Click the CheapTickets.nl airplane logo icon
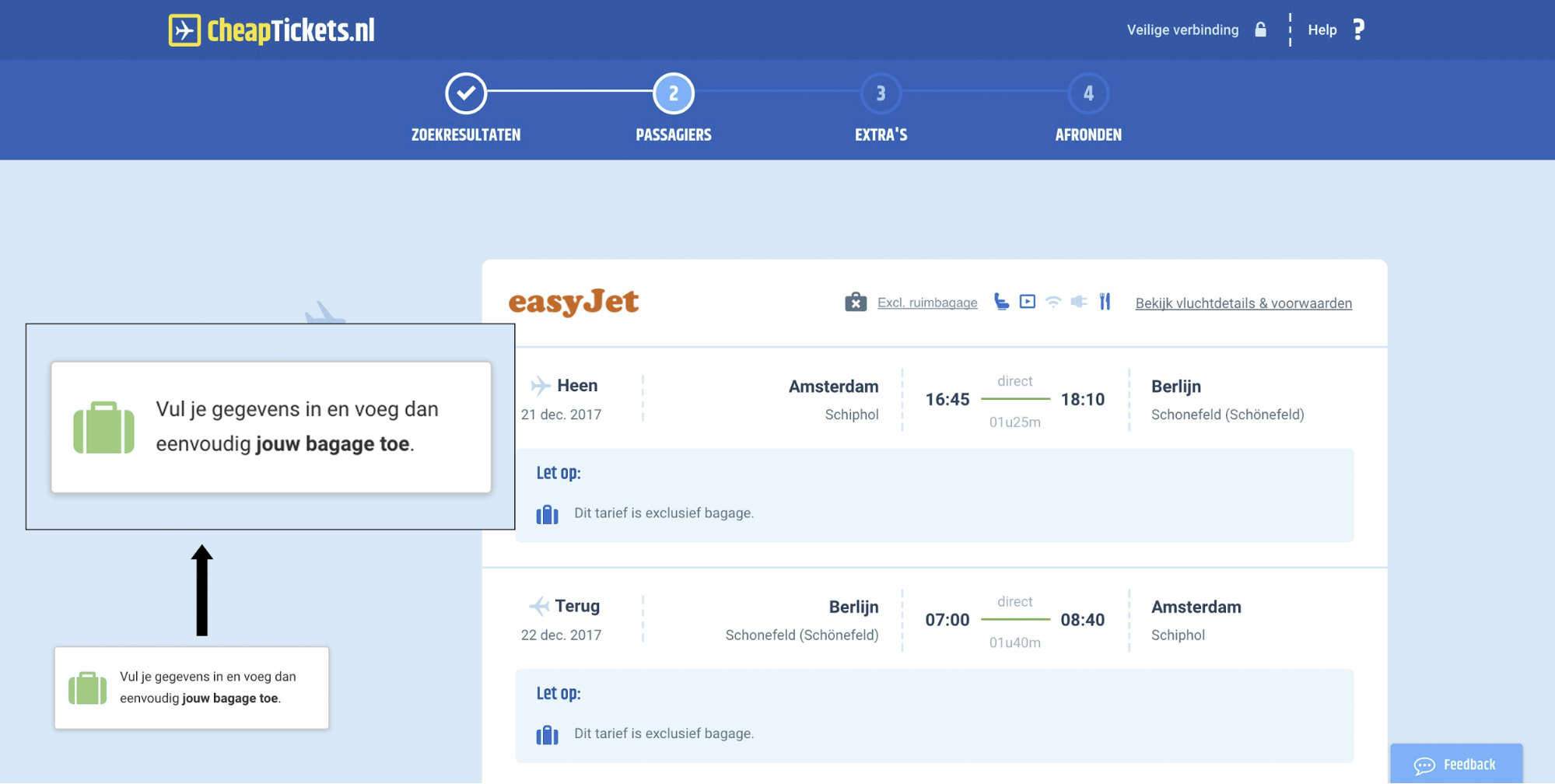This screenshot has width=1555, height=784. coord(184,30)
